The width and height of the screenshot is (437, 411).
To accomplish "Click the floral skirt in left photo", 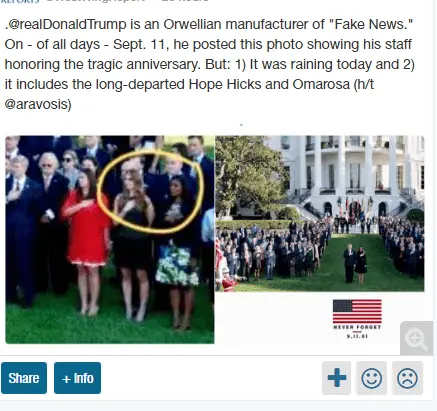I will (x=176, y=265).
